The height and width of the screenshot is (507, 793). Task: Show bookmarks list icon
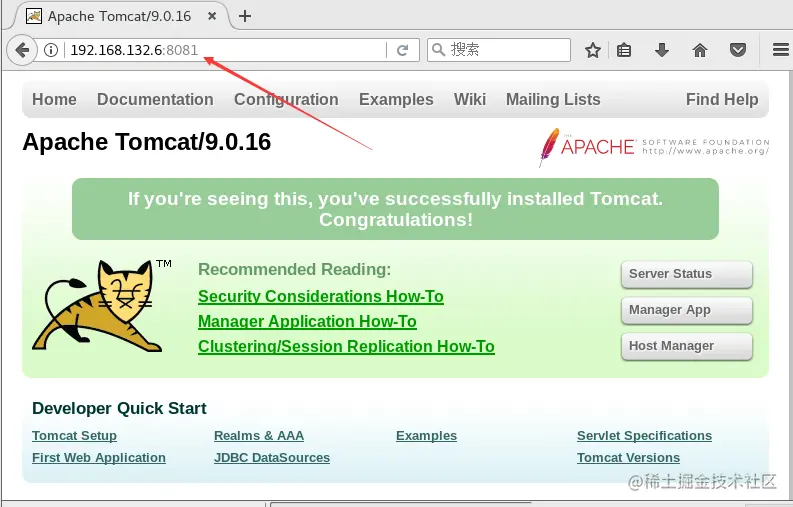point(624,50)
